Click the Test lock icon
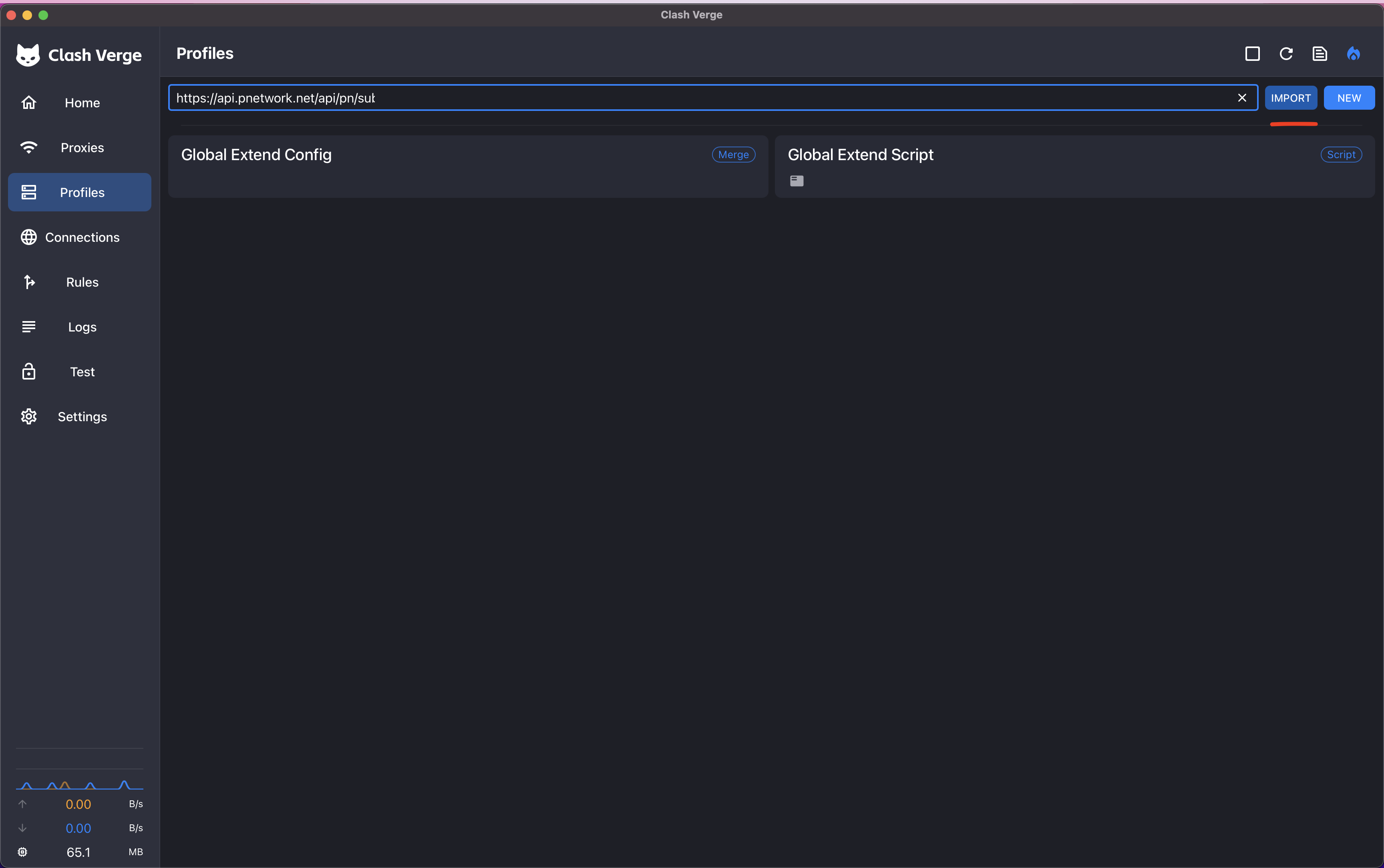Image resolution: width=1384 pixels, height=868 pixels. [x=29, y=372]
